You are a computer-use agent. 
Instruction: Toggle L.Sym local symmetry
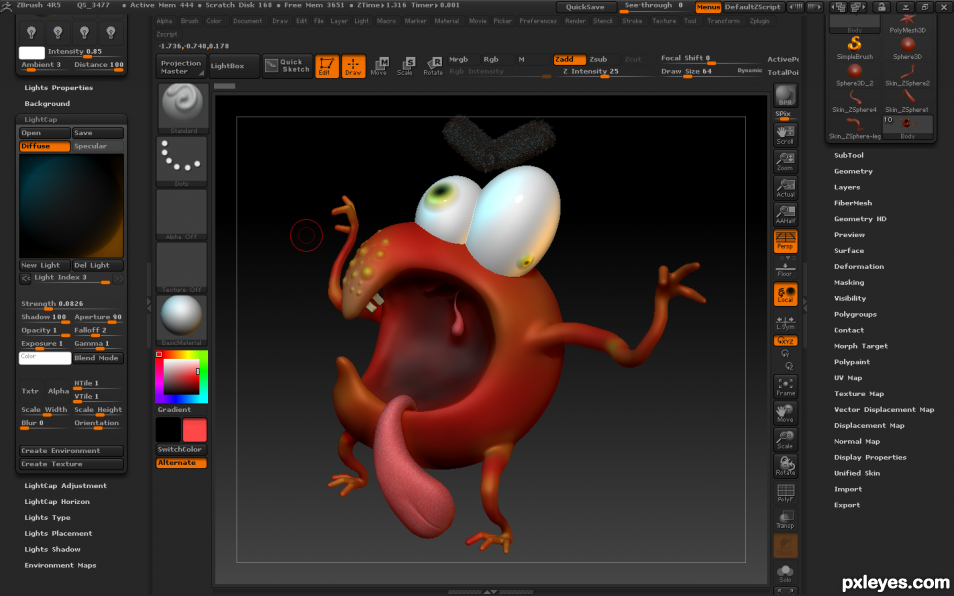point(785,323)
